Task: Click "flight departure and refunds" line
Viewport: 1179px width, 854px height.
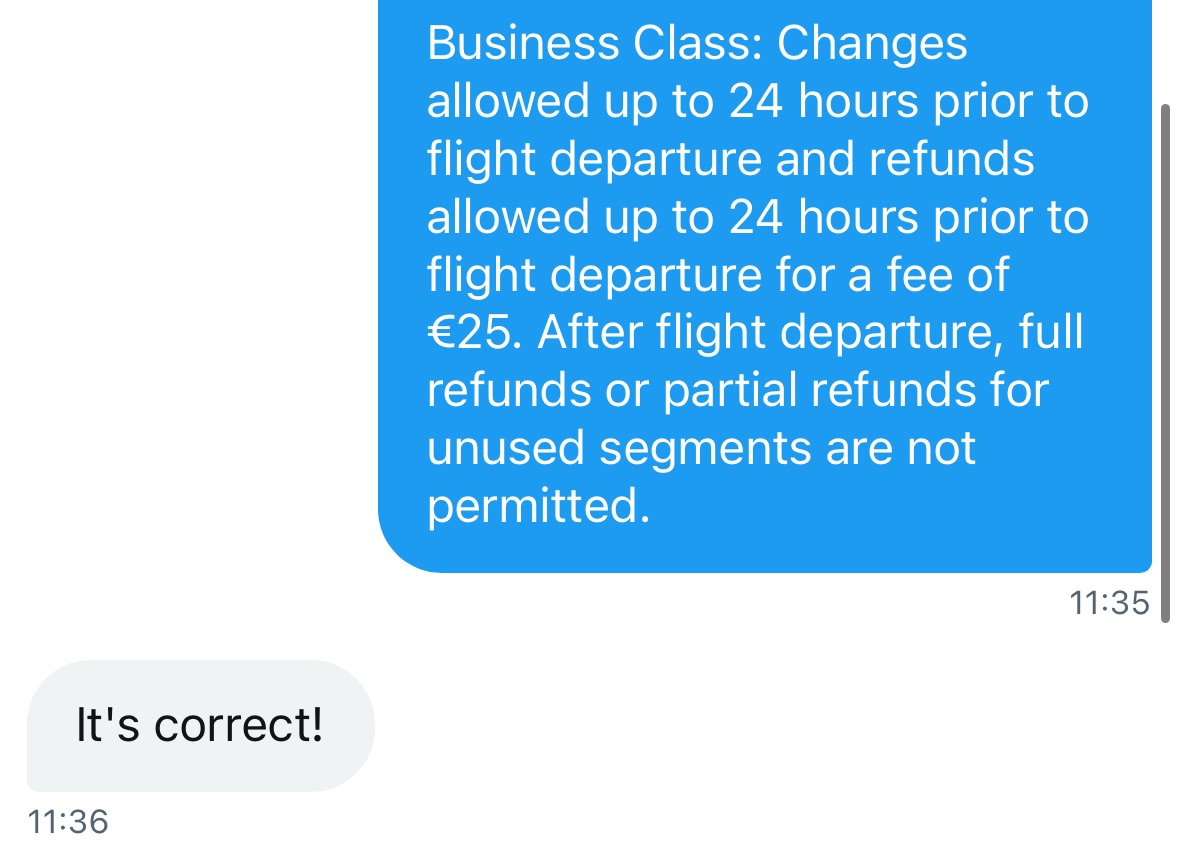Action: 730,160
